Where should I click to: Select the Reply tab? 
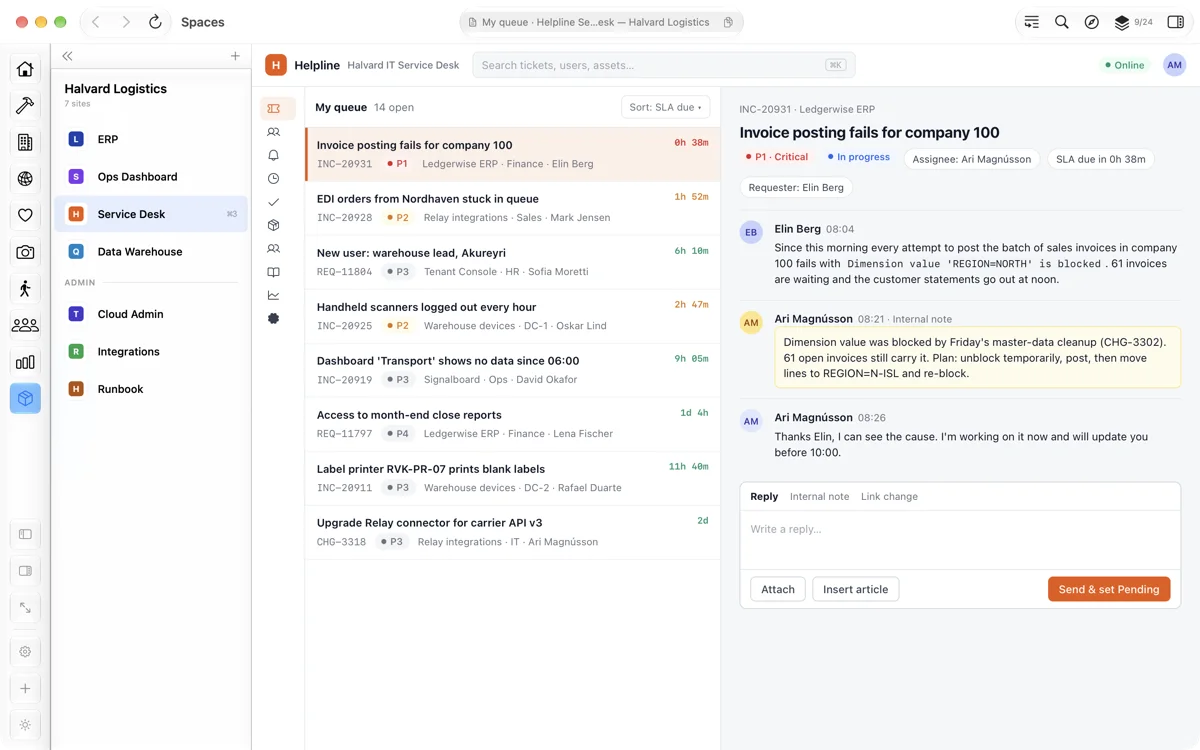pyautogui.click(x=764, y=496)
